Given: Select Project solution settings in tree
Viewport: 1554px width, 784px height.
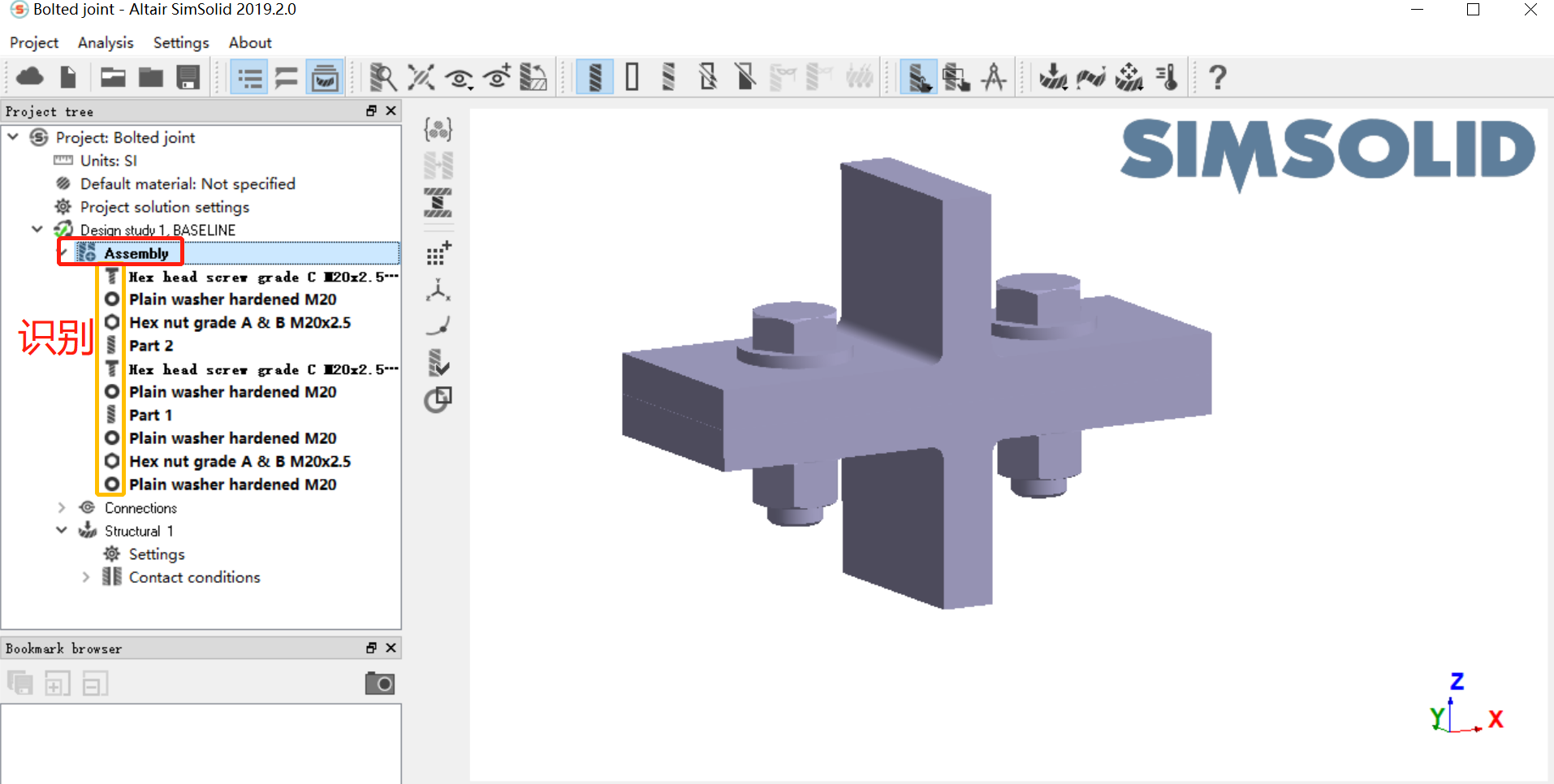Looking at the screenshot, I should click(x=164, y=207).
